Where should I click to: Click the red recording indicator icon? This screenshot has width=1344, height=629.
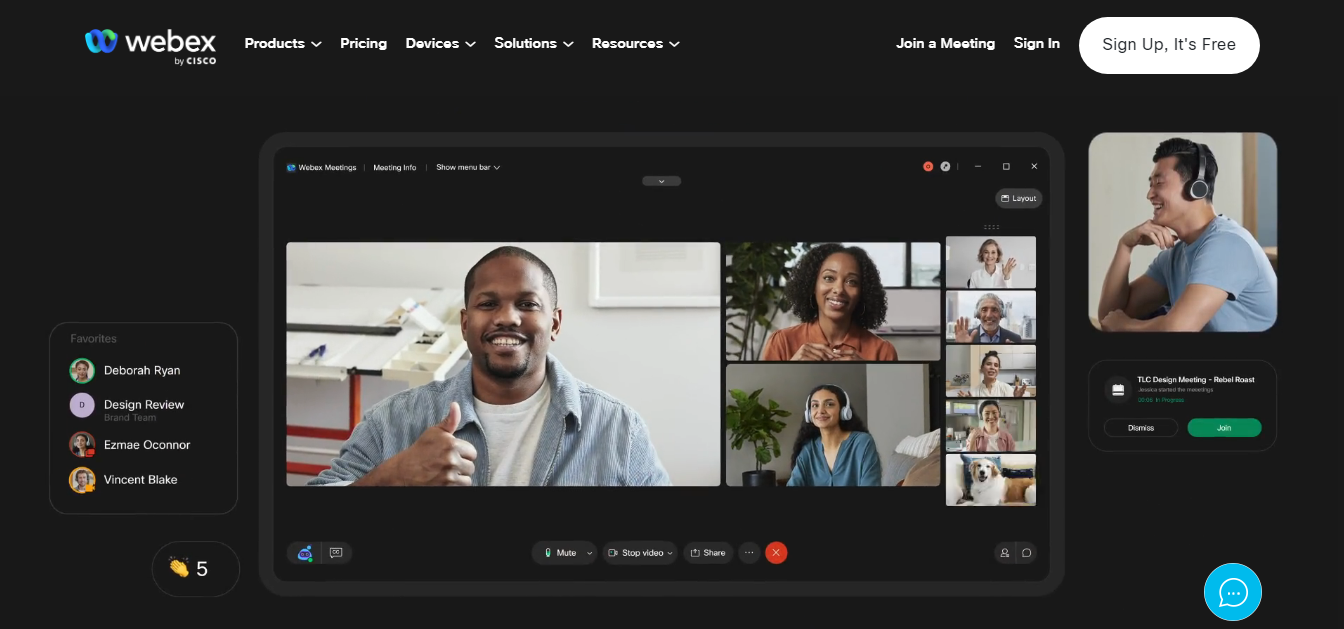click(928, 167)
